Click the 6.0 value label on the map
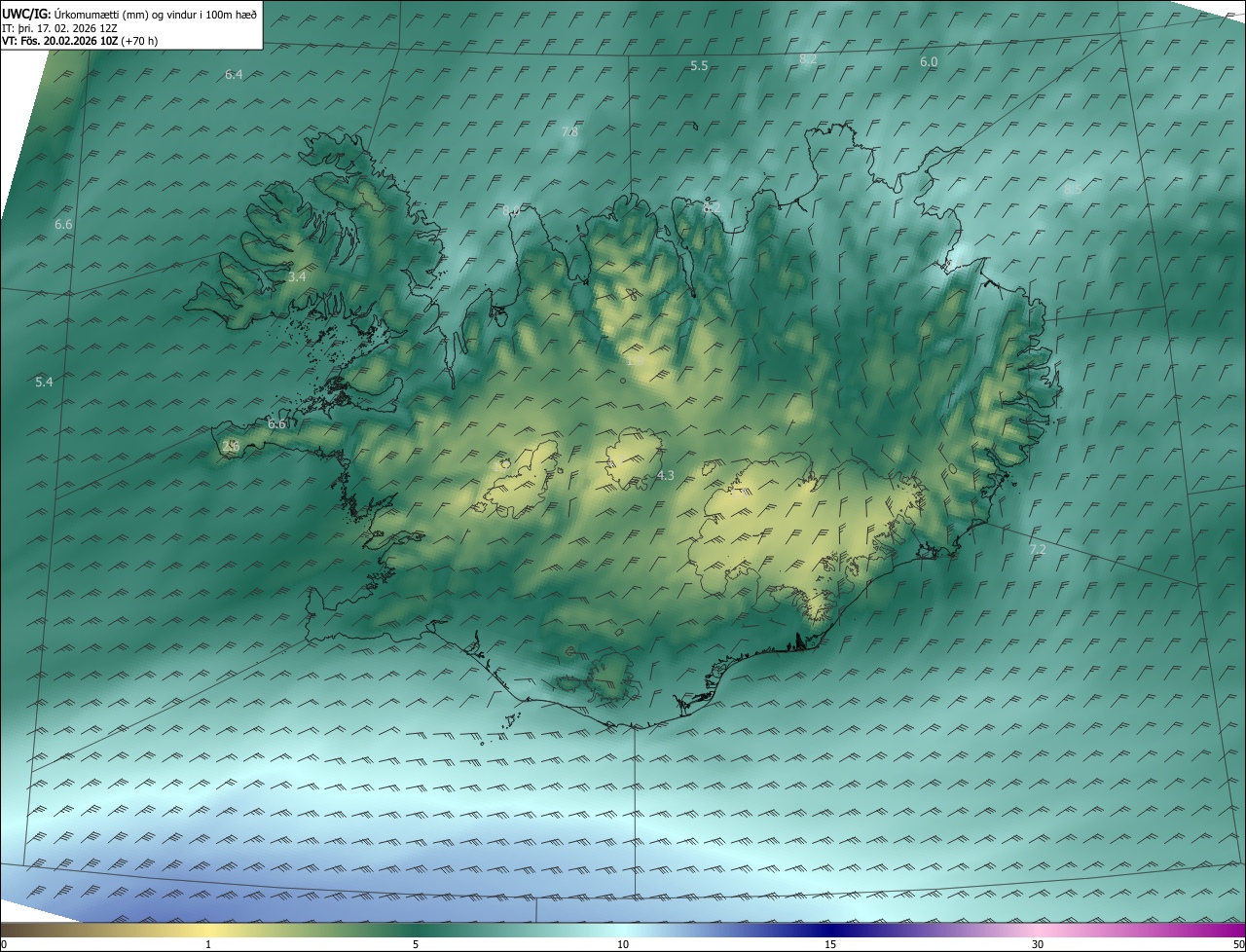This screenshot has height=952, width=1246. click(x=929, y=61)
